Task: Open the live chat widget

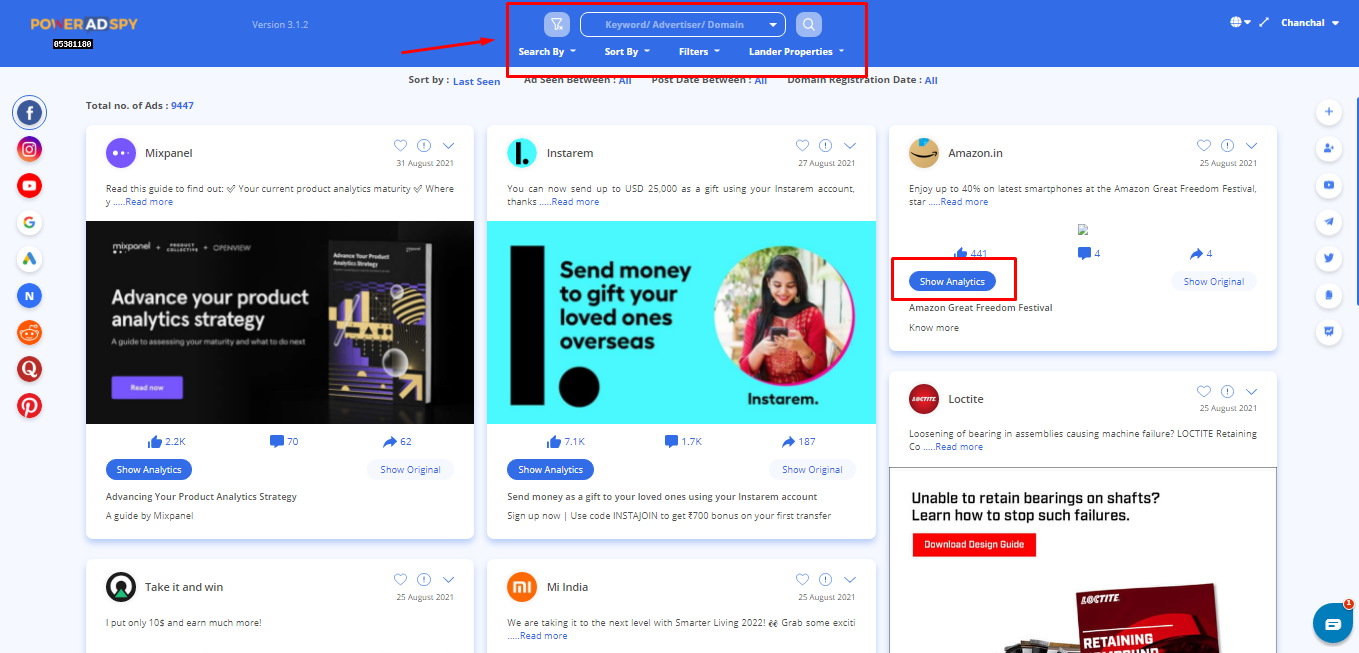Action: point(1333,623)
